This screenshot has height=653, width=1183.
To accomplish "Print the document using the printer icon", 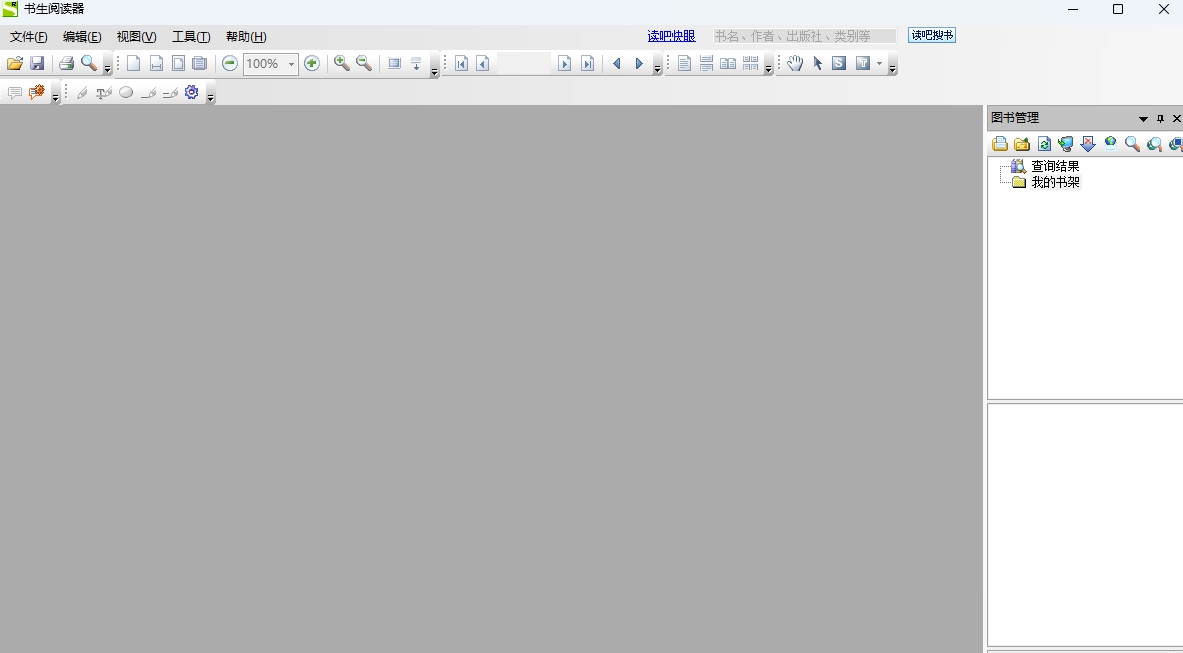I will (x=66, y=63).
